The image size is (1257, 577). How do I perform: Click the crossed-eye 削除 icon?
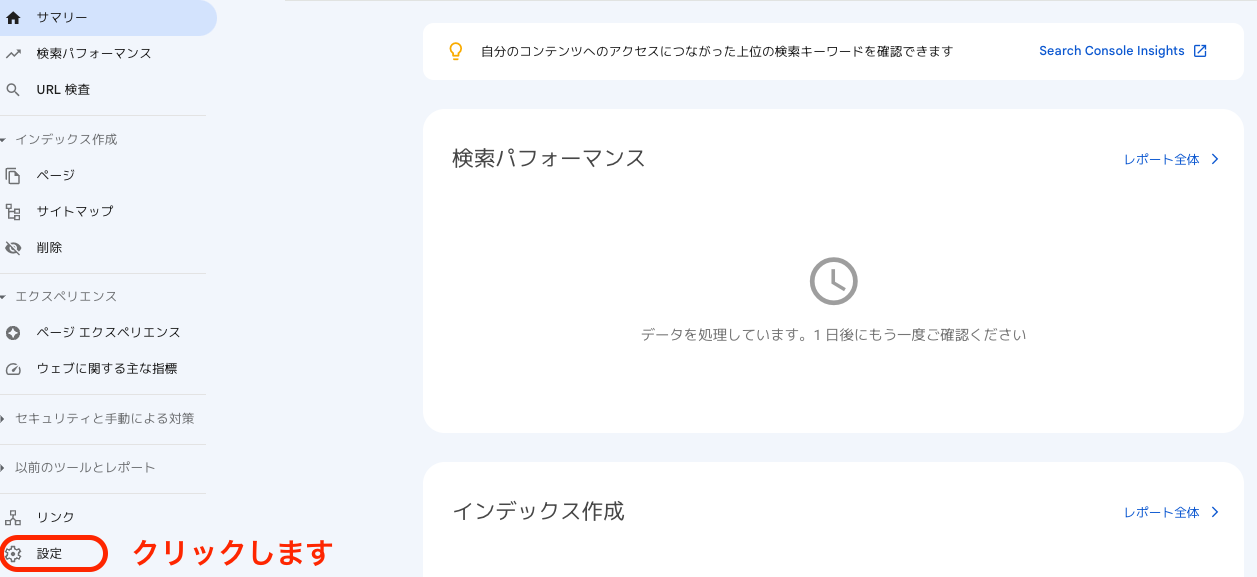click(13, 248)
